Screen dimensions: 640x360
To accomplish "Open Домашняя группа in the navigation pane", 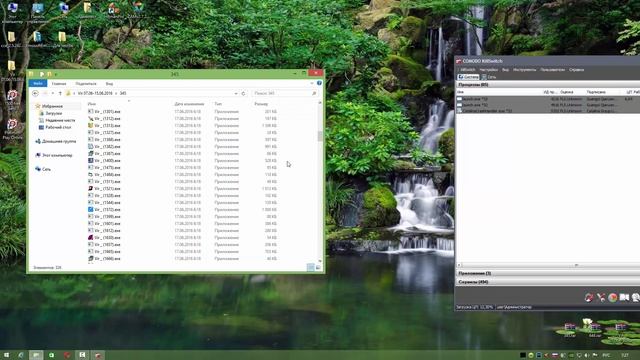I will point(56,141).
